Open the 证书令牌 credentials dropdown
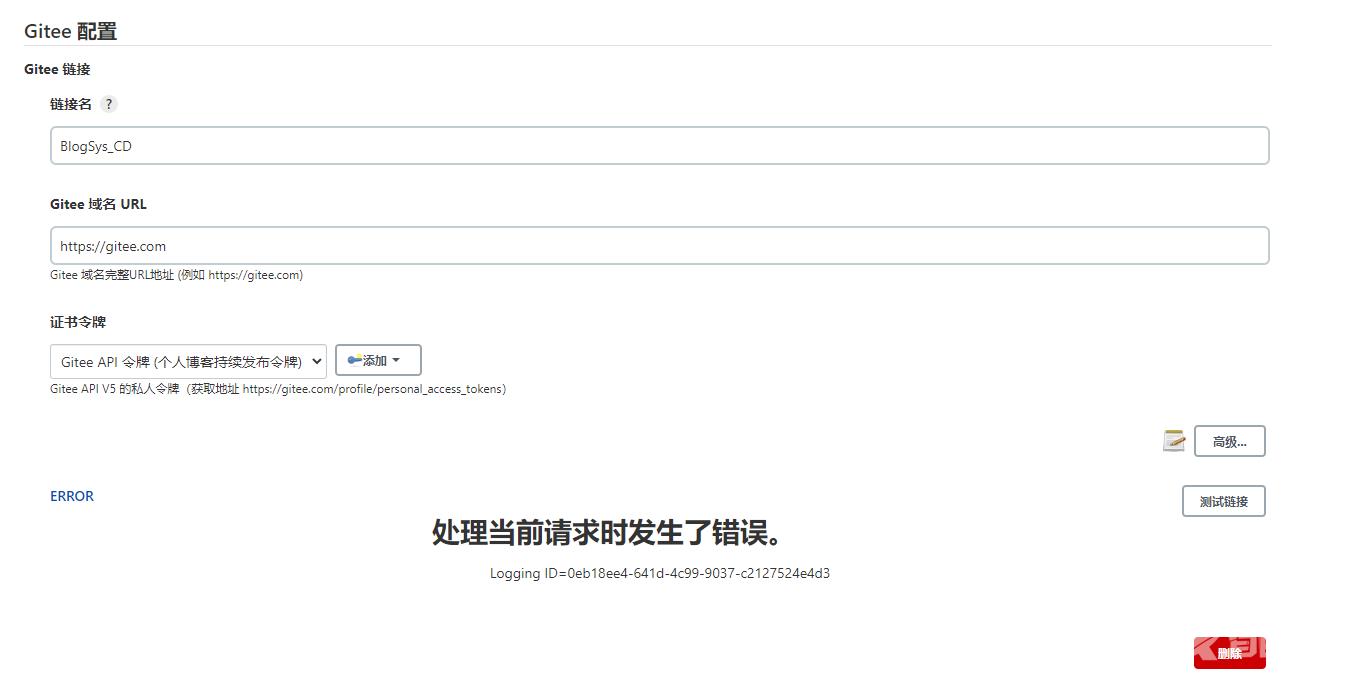 (188, 361)
